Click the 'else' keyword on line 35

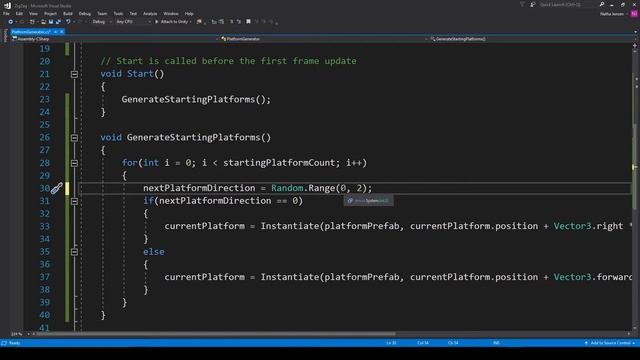pyautogui.click(x=154, y=252)
